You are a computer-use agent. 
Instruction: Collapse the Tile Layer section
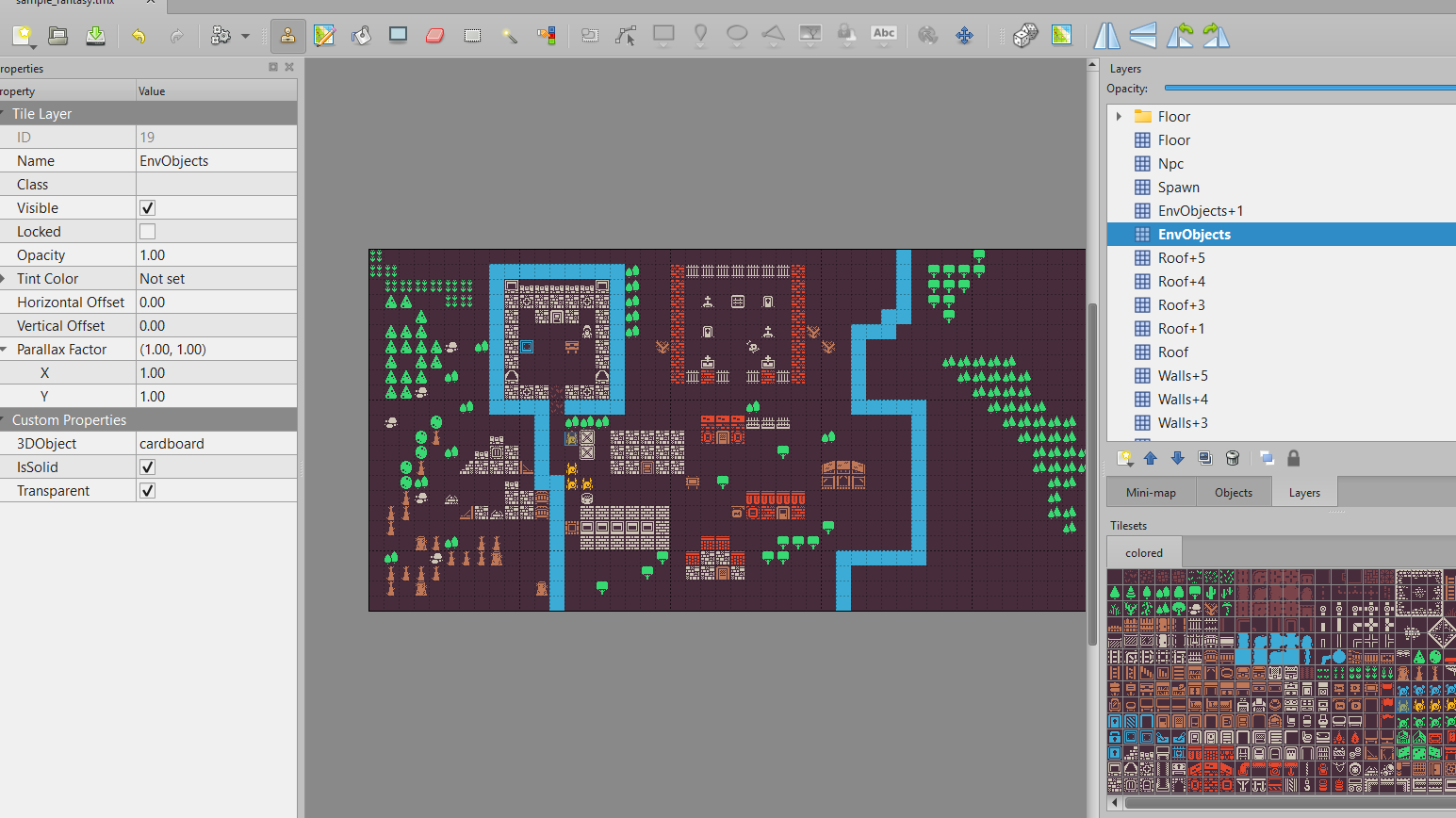pos(4,114)
